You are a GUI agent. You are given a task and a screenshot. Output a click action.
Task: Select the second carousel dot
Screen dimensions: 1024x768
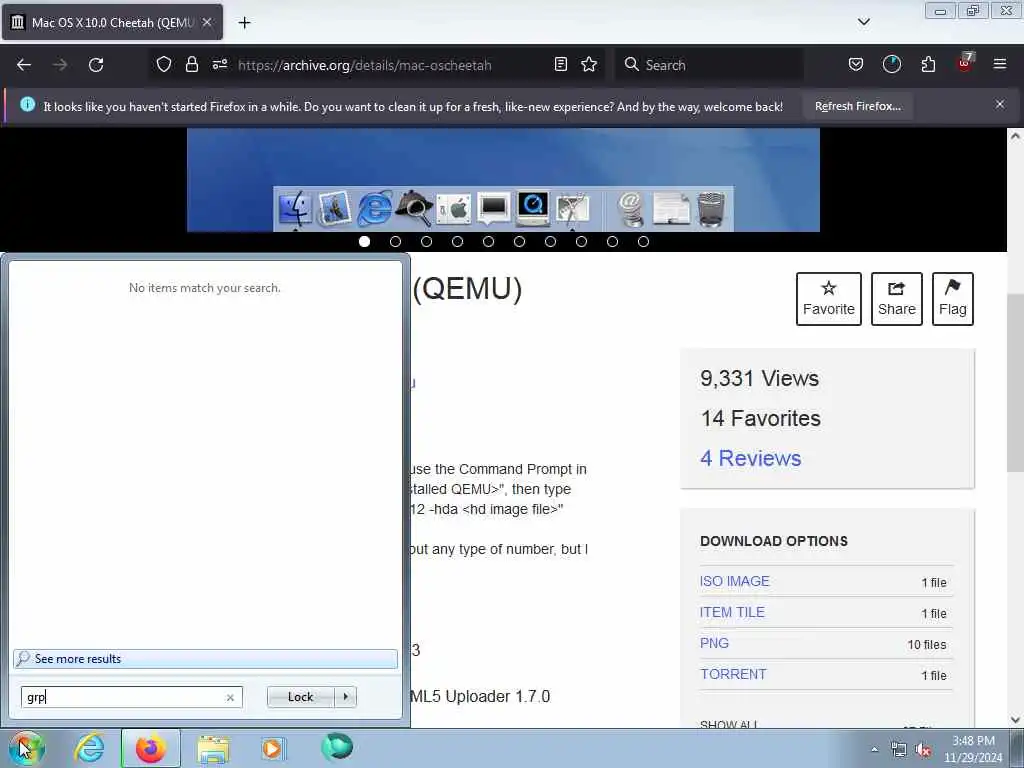click(x=395, y=242)
